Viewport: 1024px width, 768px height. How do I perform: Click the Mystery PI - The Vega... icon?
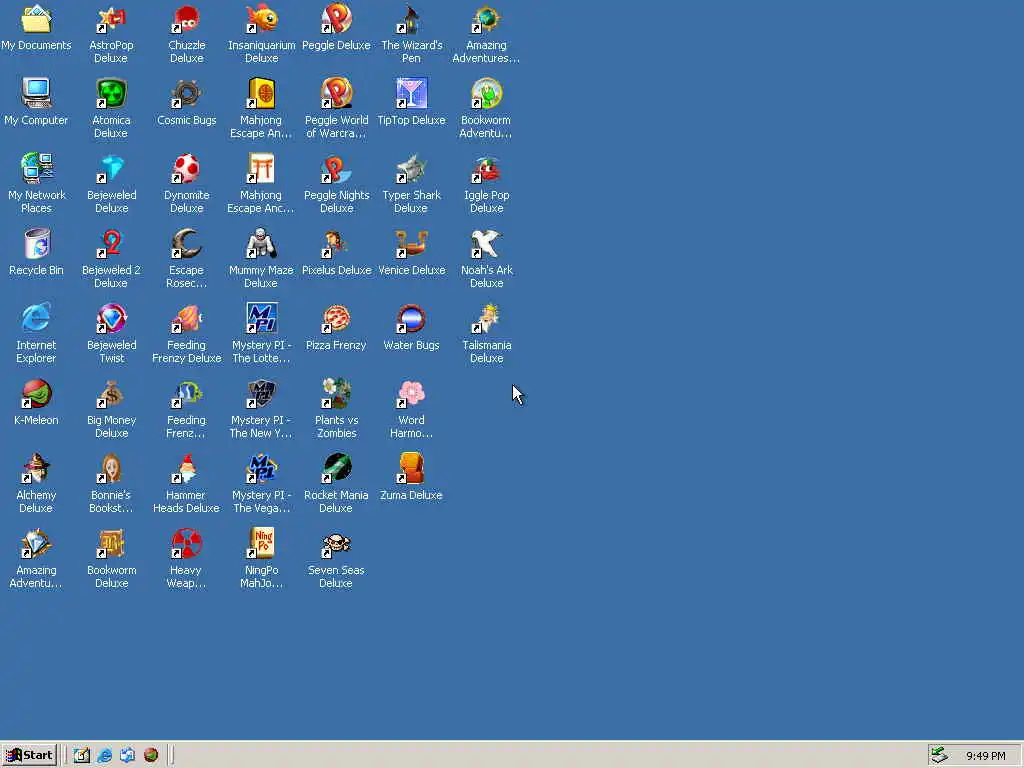pyautogui.click(x=261, y=470)
